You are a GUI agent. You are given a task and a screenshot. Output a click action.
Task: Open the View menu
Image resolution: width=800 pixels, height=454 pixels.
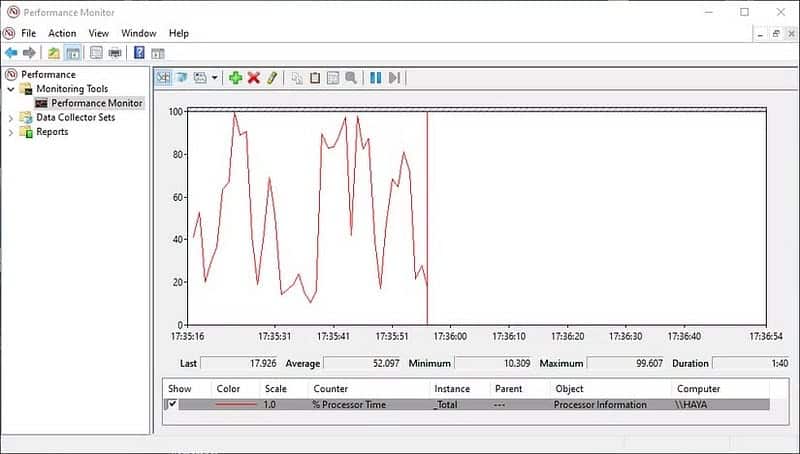tap(98, 33)
